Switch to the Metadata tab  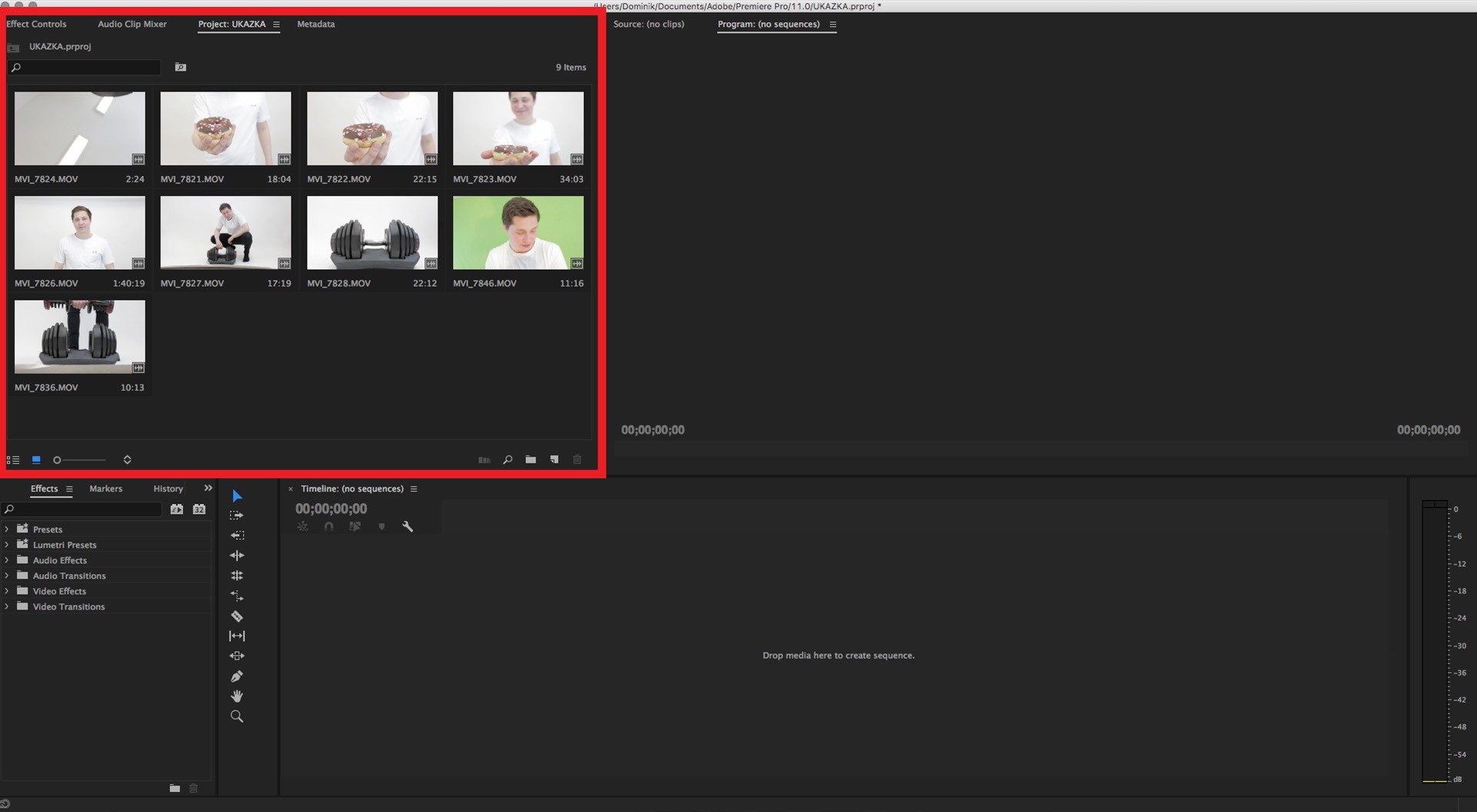(x=315, y=25)
